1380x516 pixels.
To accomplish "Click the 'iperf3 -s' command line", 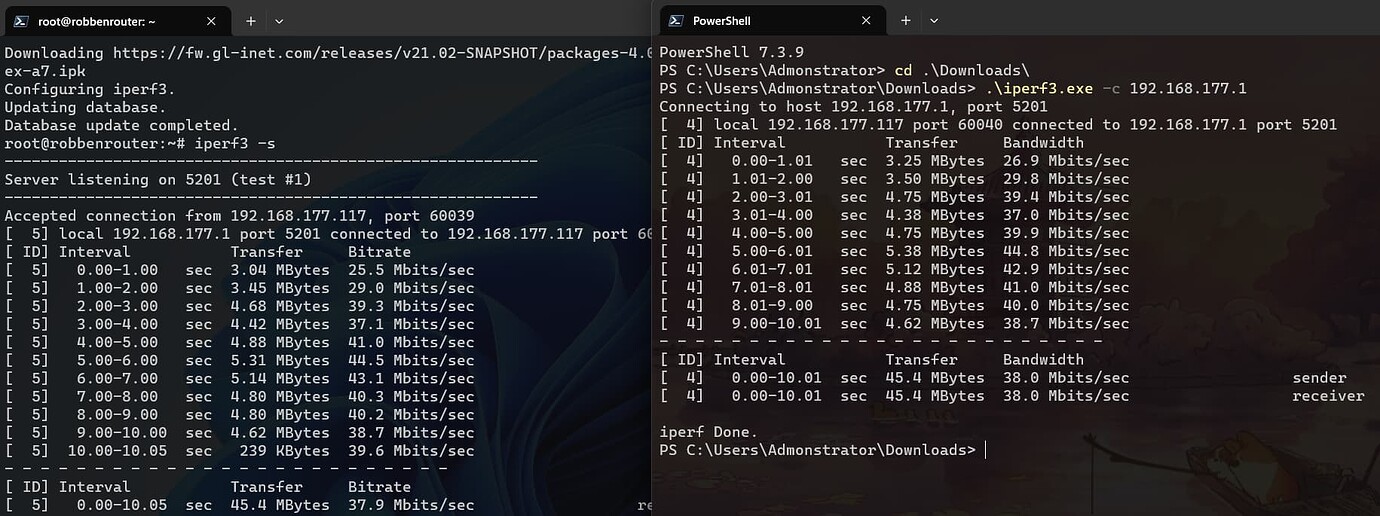I will coord(140,143).
